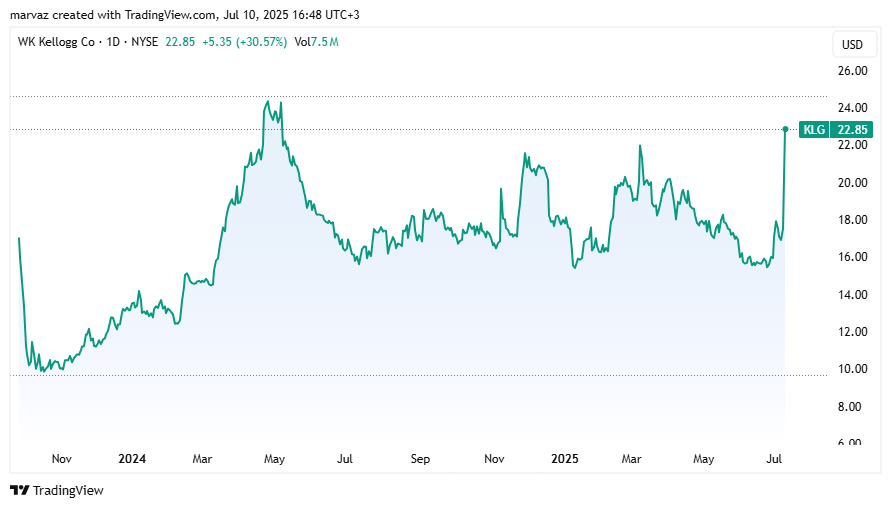This screenshot has width=891, height=508.
Task: Click the last price dot marker on chart
Action: pyautogui.click(x=785, y=130)
